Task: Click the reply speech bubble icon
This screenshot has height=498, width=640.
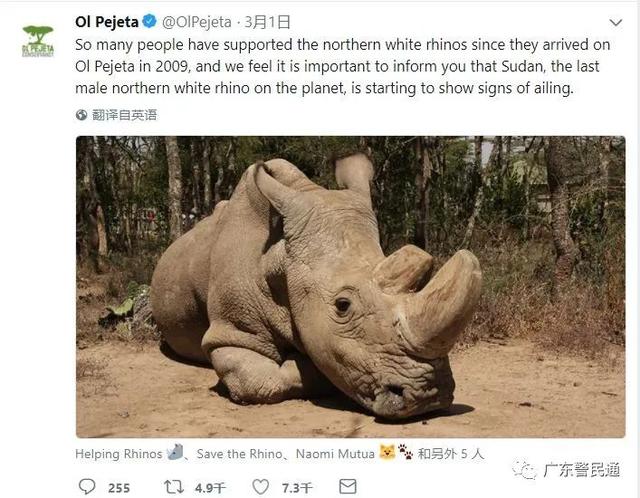Action: (x=88, y=487)
